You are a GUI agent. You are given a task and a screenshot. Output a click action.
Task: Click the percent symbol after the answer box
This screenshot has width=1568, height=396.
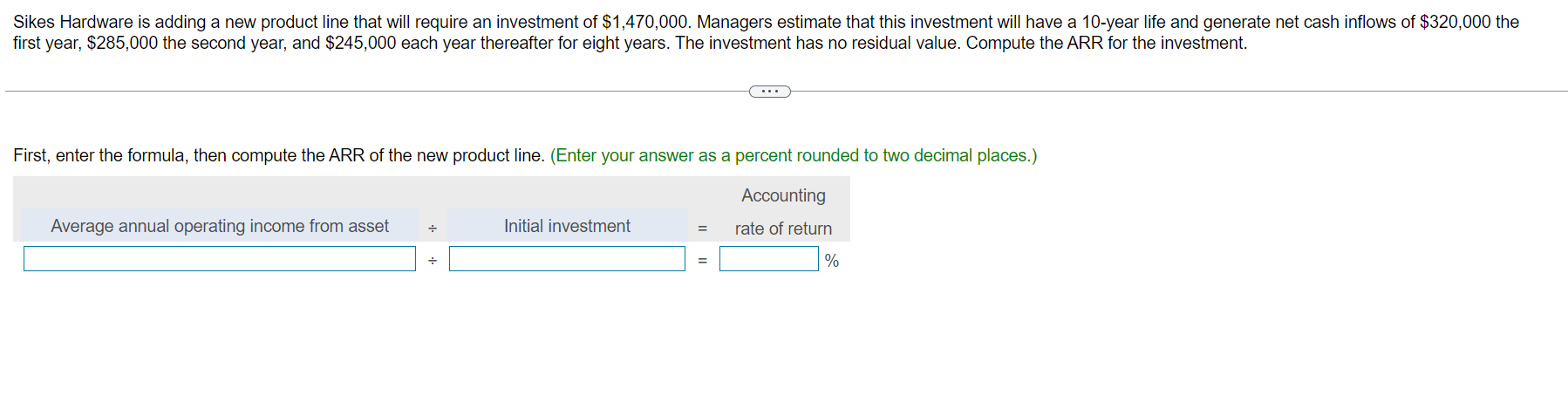[x=832, y=261]
